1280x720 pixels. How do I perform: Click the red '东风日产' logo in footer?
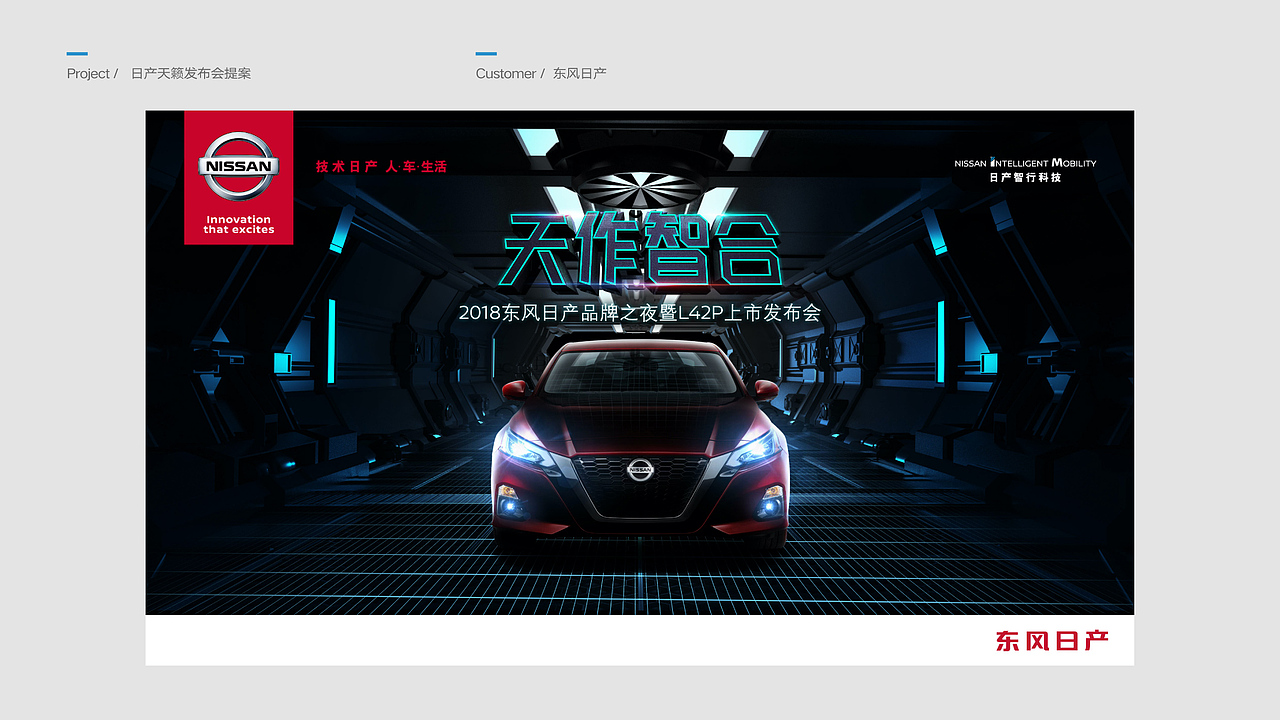click(1052, 641)
